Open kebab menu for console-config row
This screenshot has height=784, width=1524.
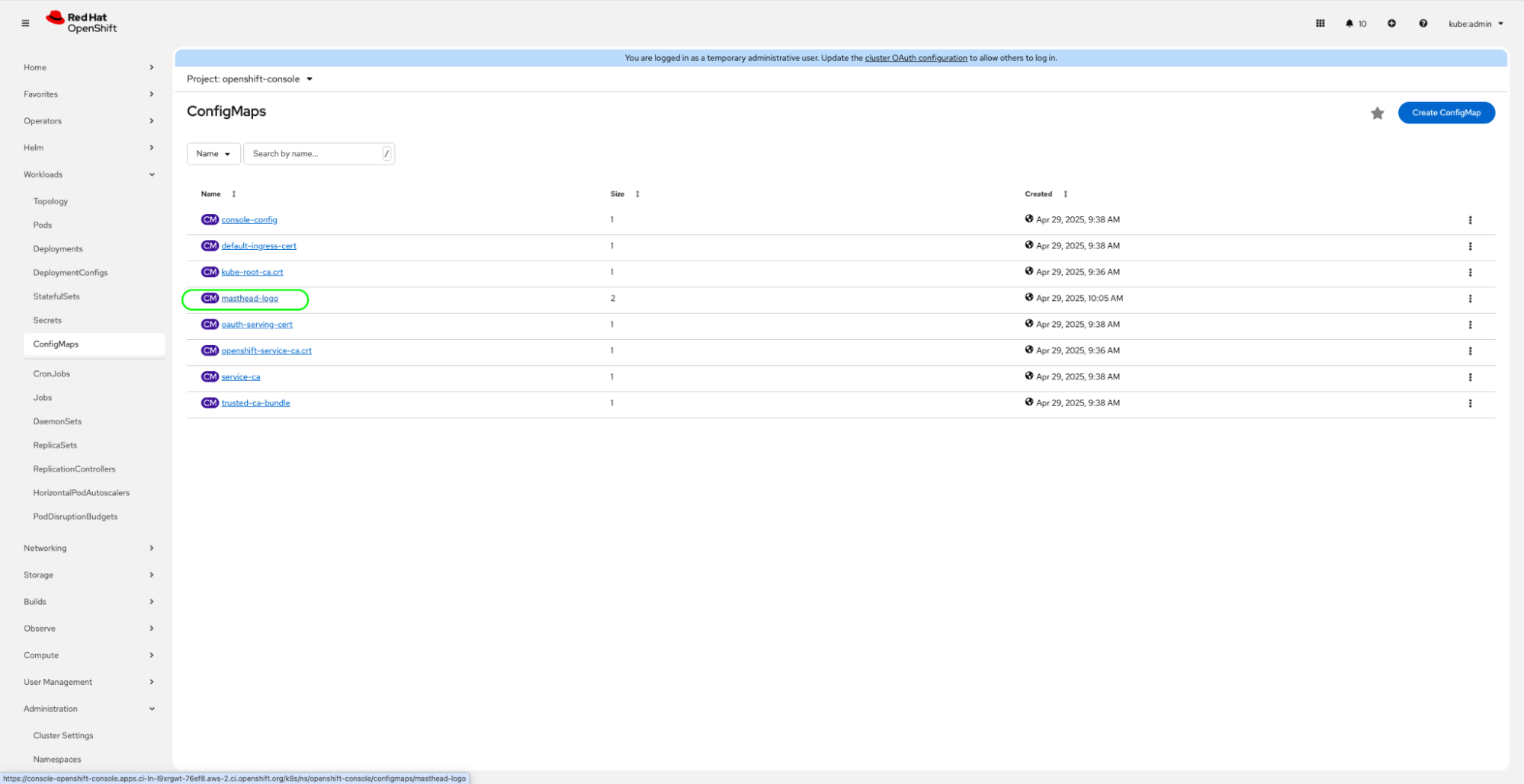point(1470,220)
